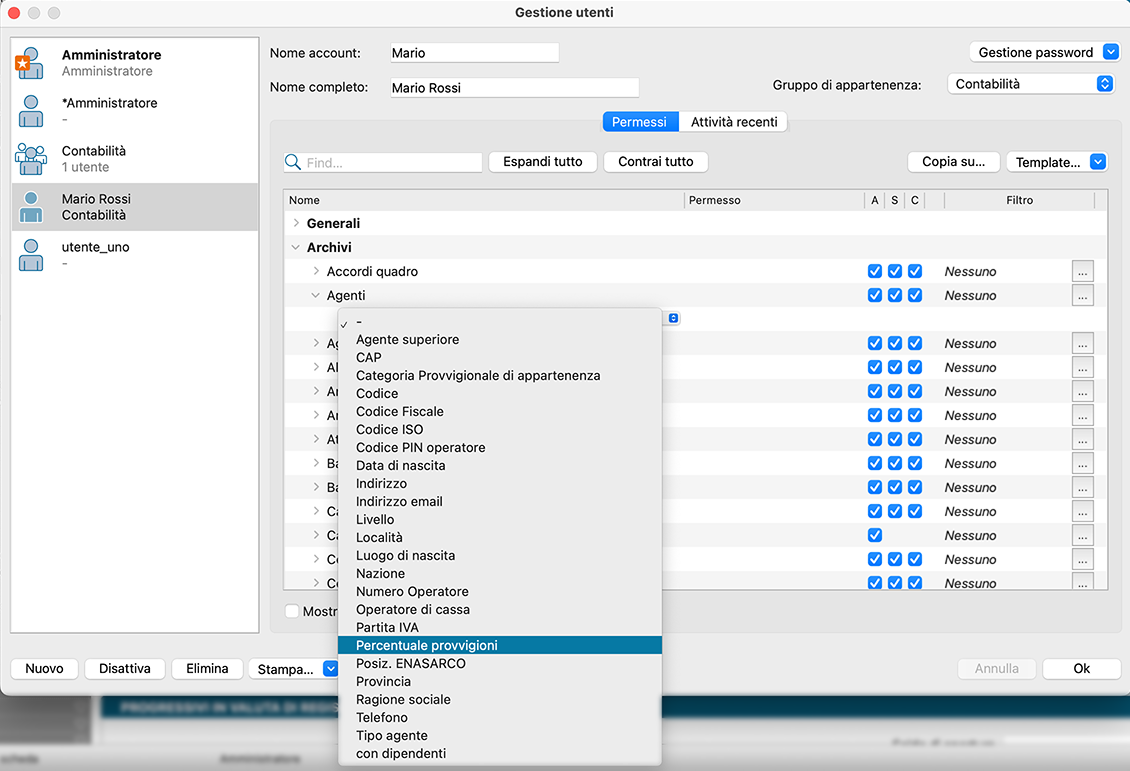Viewport: 1130px width, 771px height.
Task: Toggle column C checkbox for Accordi quadro
Action: [x=915, y=271]
